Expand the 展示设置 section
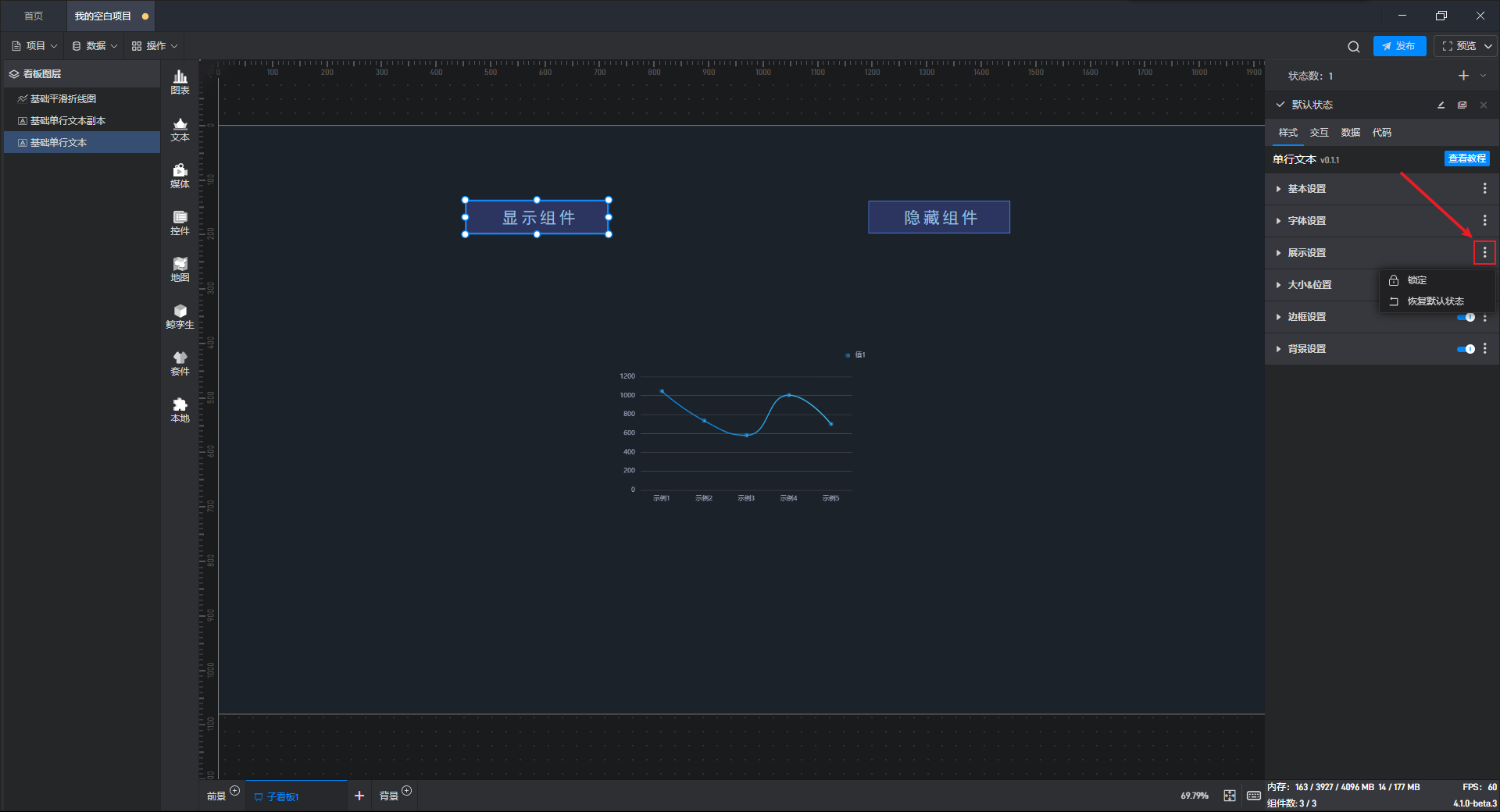This screenshot has height=812, width=1500. (x=1278, y=253)
